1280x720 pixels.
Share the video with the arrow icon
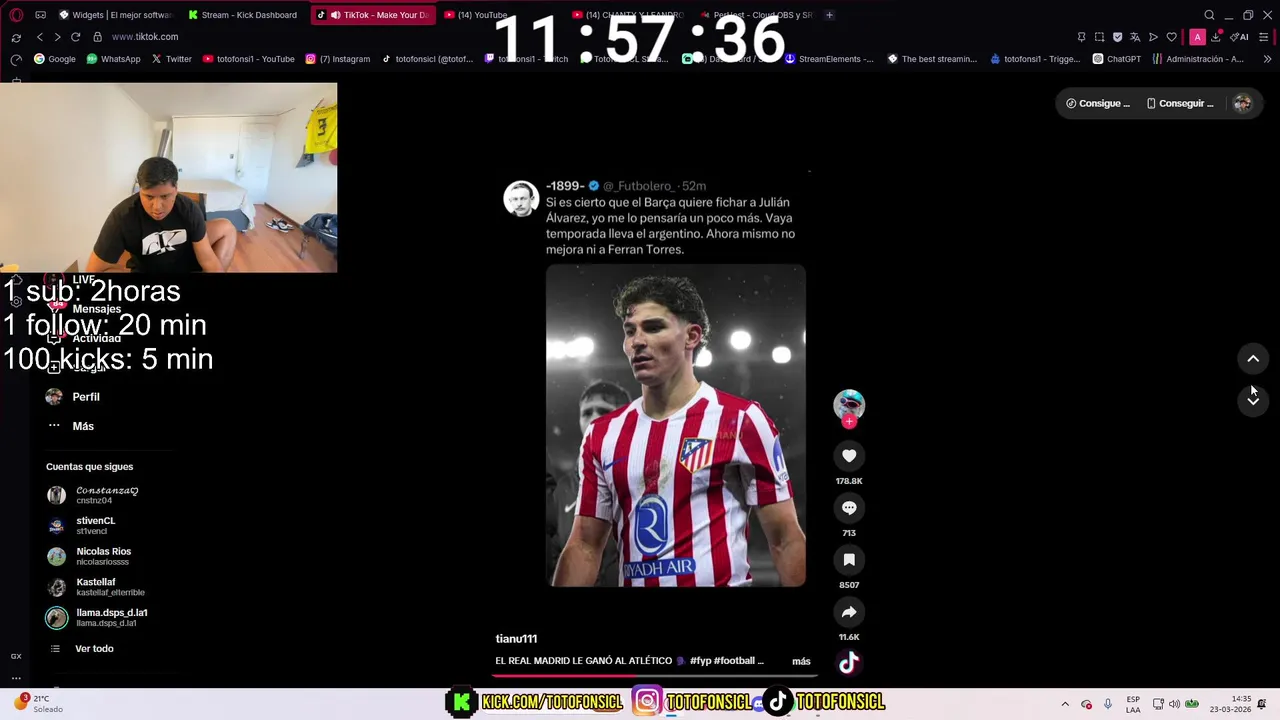tap(849, 612)
